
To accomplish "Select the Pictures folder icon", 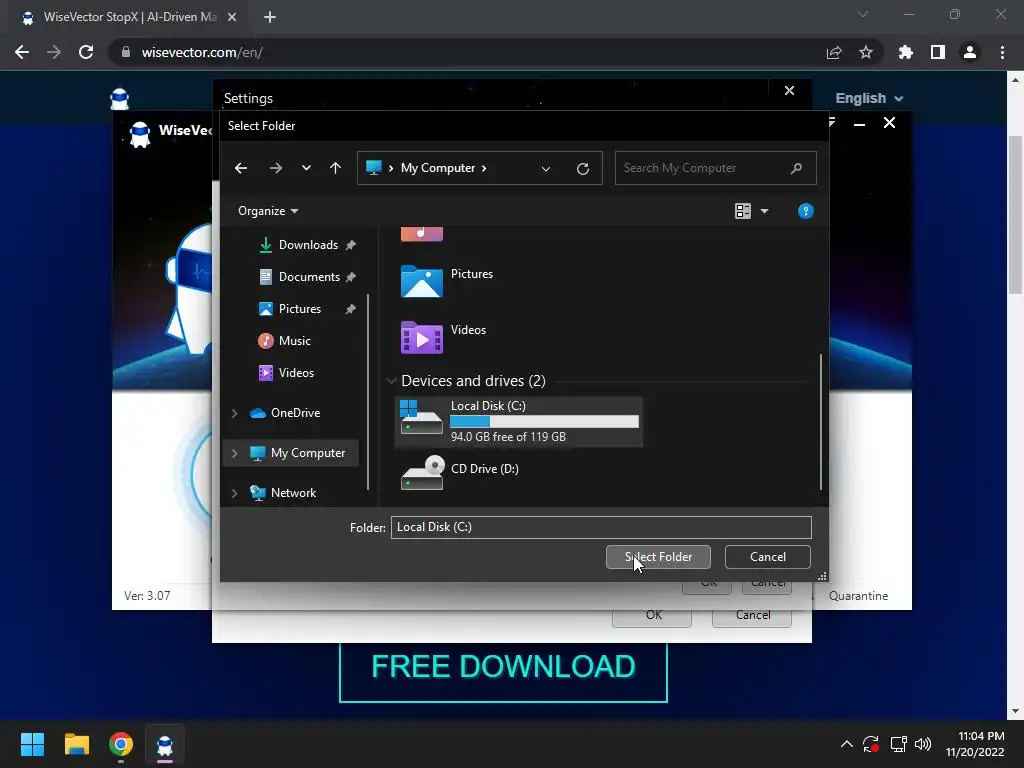I will pyautogui.click(x=421, y=281).
